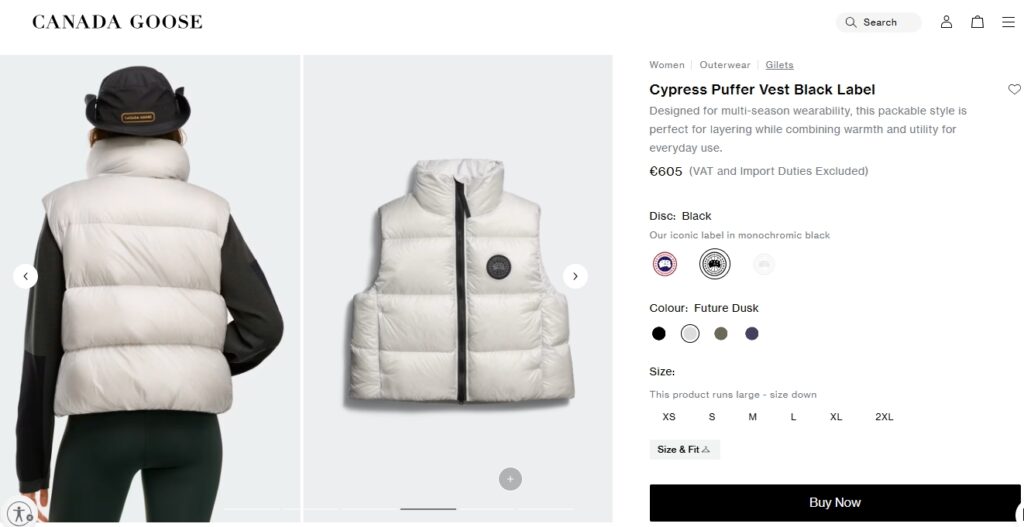Choose size 2XL

click(x=884, y=417)
